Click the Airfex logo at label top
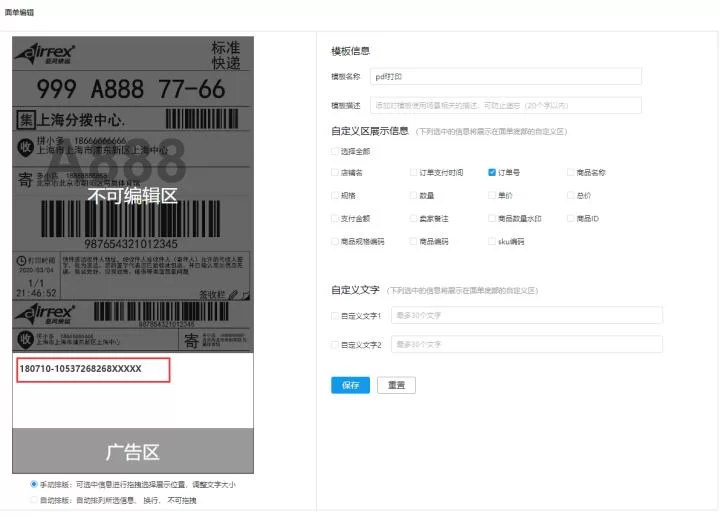 (45, 54)
